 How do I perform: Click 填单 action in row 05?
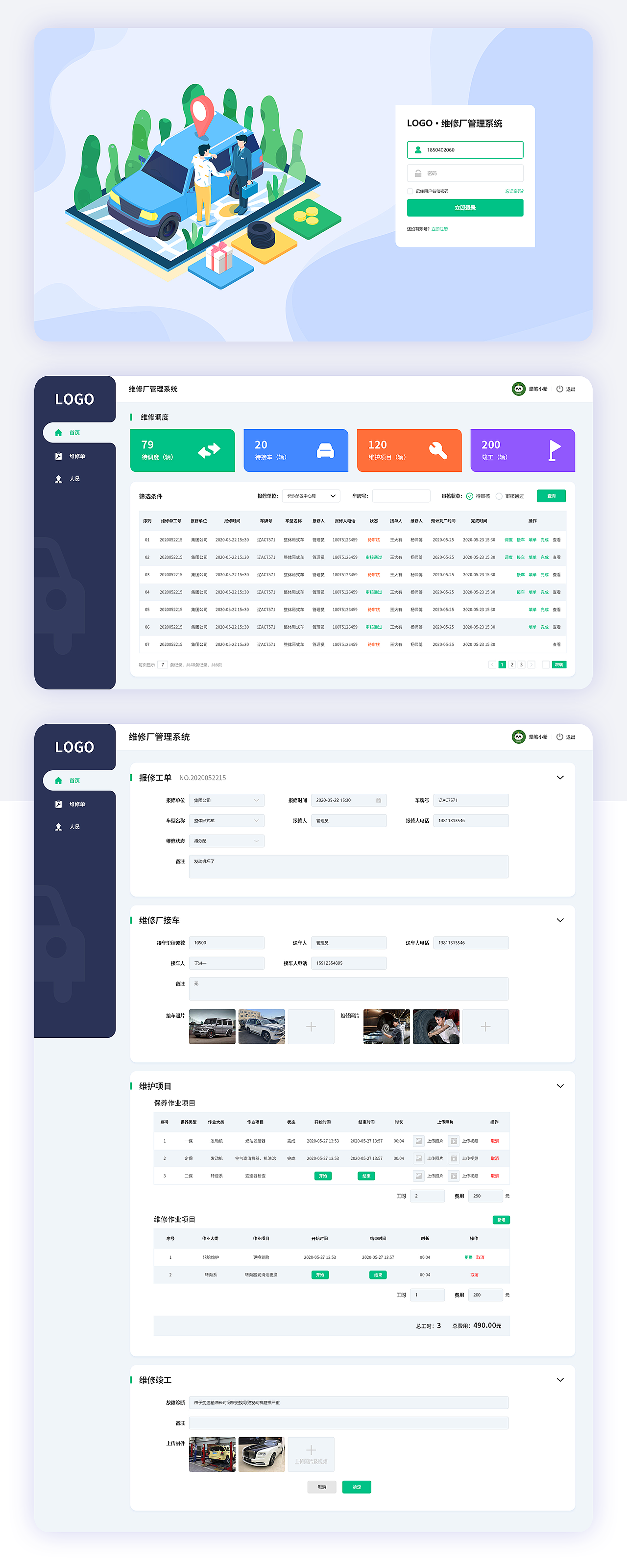pyautogui.click(x=532, y=609)
